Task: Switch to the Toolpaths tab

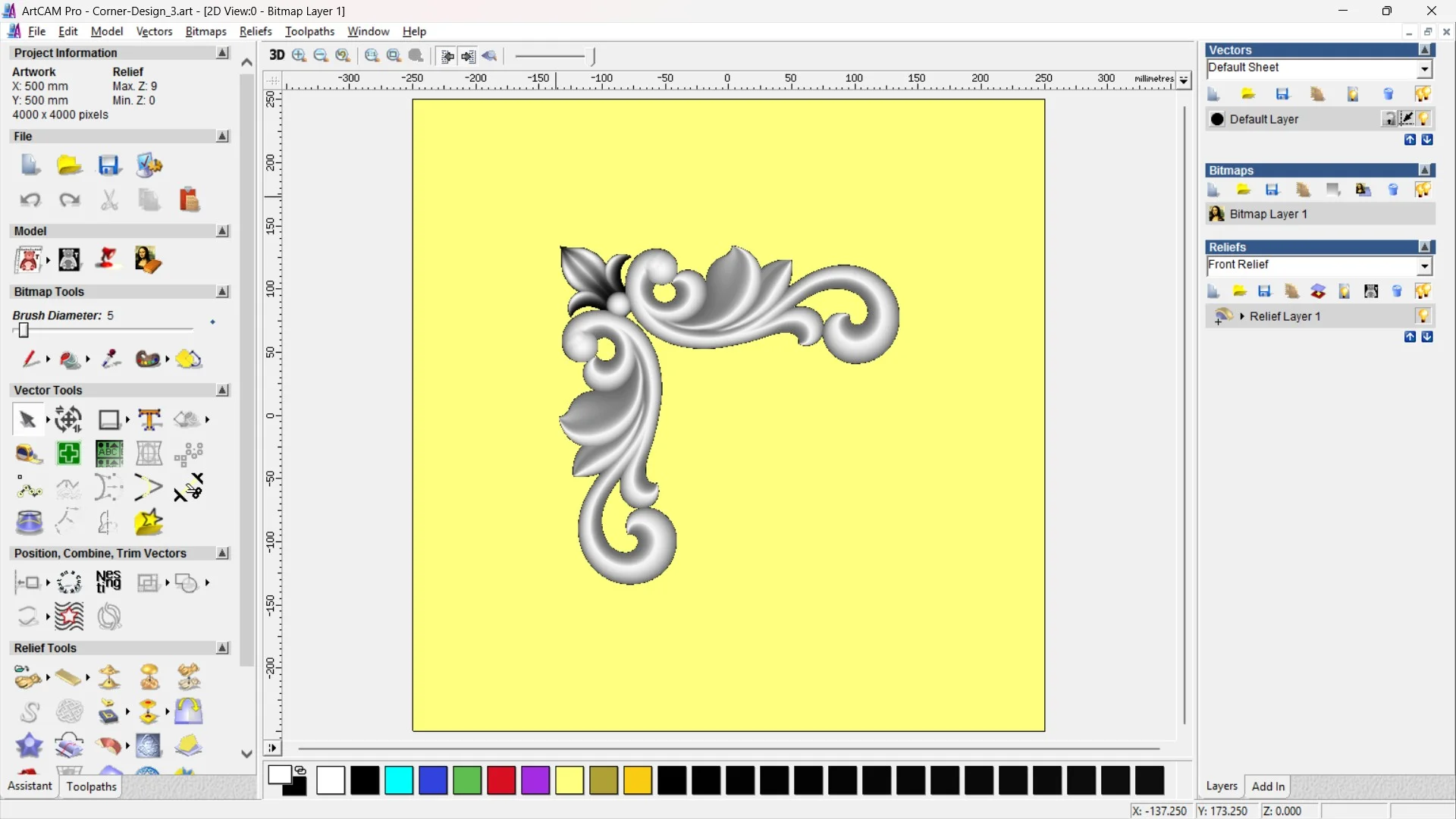Action: 91,786
